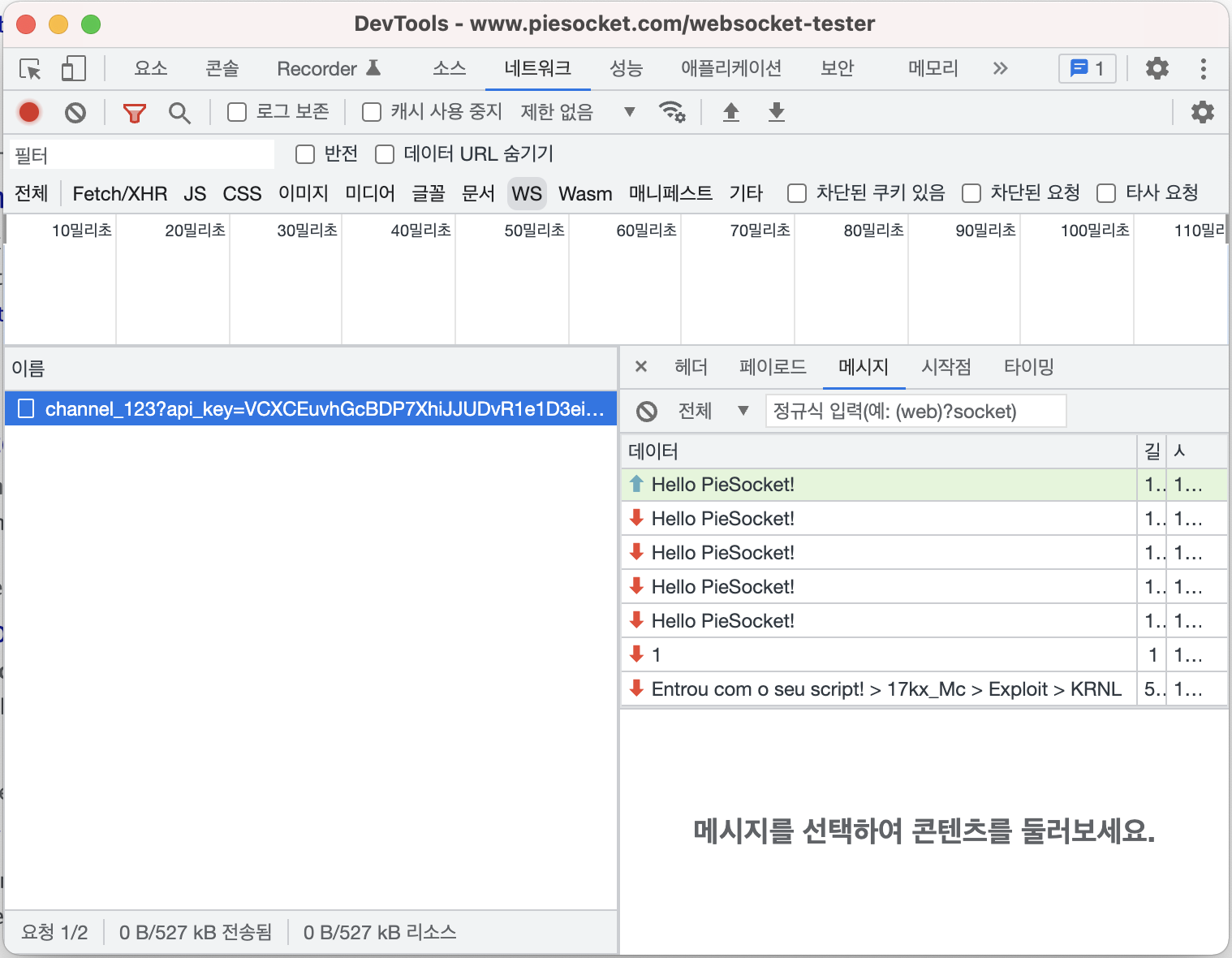
Task: Filter requests by 기타
Action: (746, 193)
